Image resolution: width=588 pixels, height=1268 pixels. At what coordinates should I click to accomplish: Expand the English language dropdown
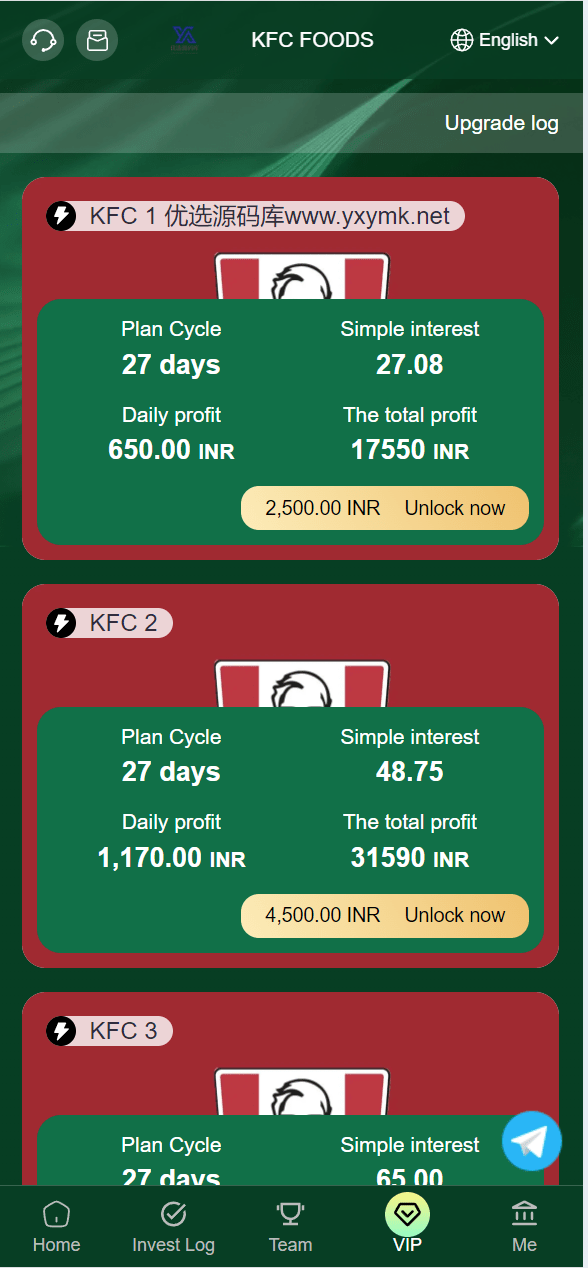coord(505,40)
